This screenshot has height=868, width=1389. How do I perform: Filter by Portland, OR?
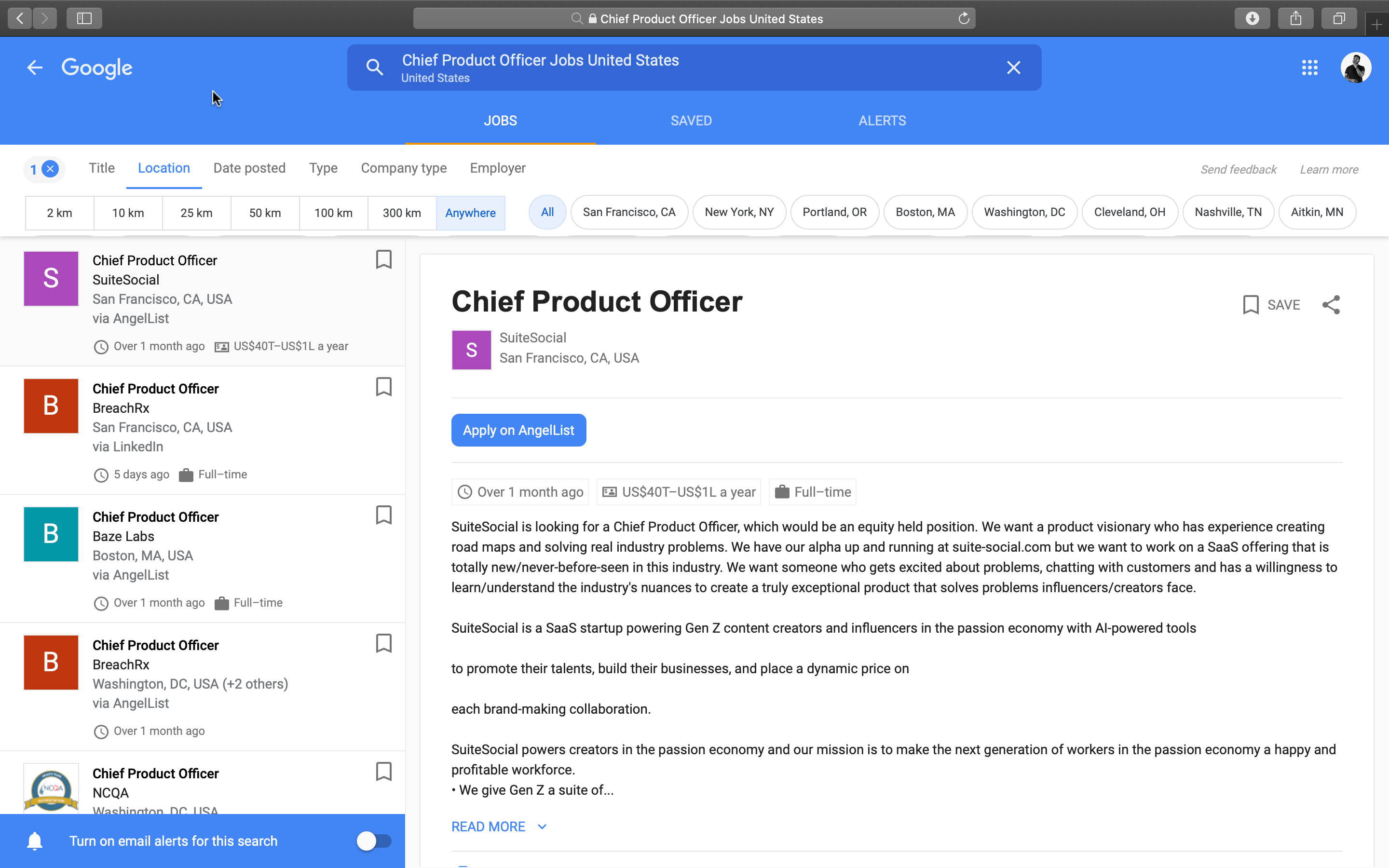point(834,212)
